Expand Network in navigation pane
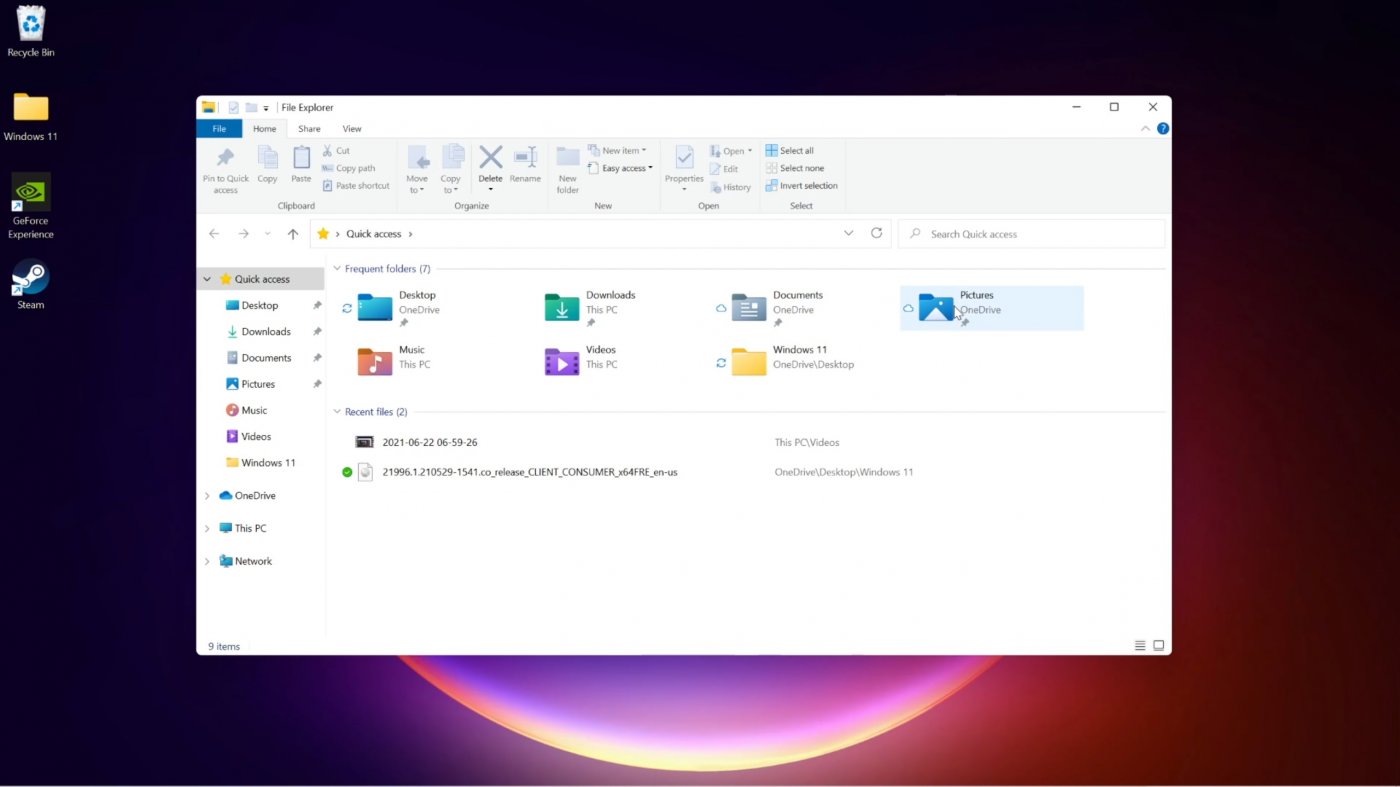The width and height of the screenshot is (1400, 787). [207, 561]
